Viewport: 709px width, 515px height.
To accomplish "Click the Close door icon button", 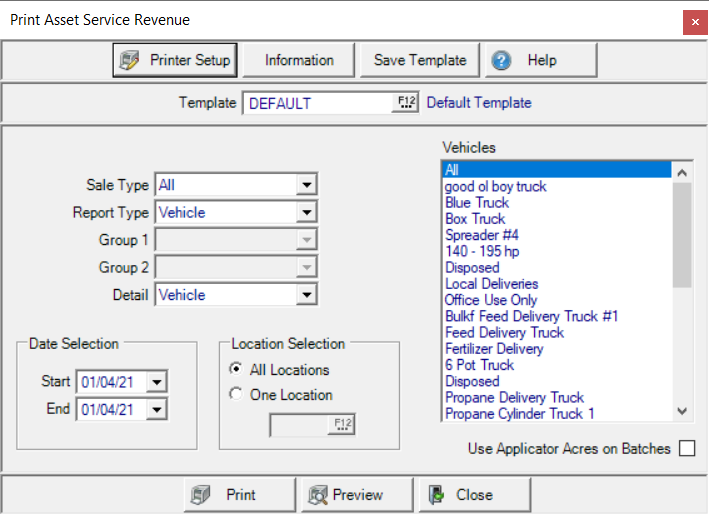I will point(435,494).
